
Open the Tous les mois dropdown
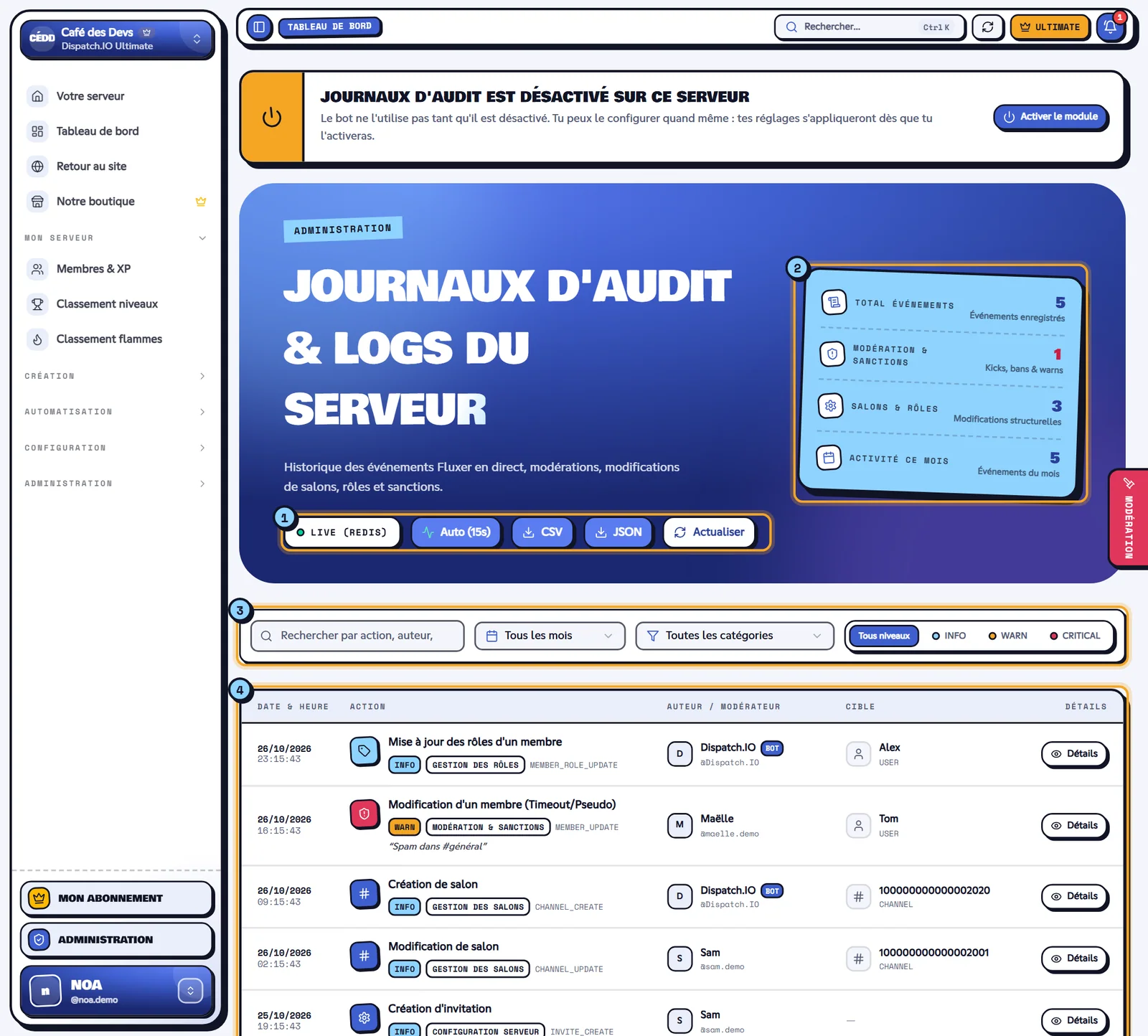click(550, 636)
